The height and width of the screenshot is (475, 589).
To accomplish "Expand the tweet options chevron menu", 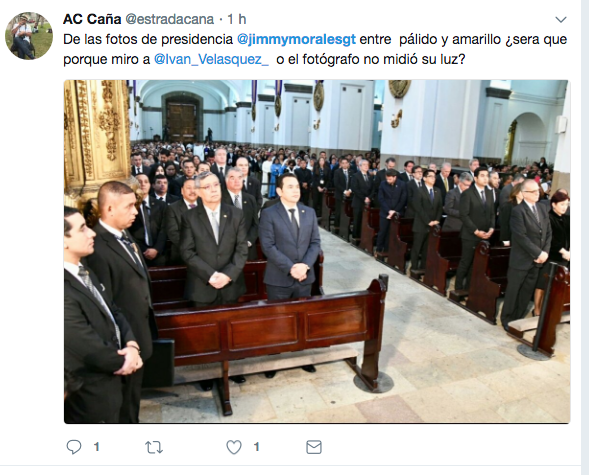I will 560,20.
